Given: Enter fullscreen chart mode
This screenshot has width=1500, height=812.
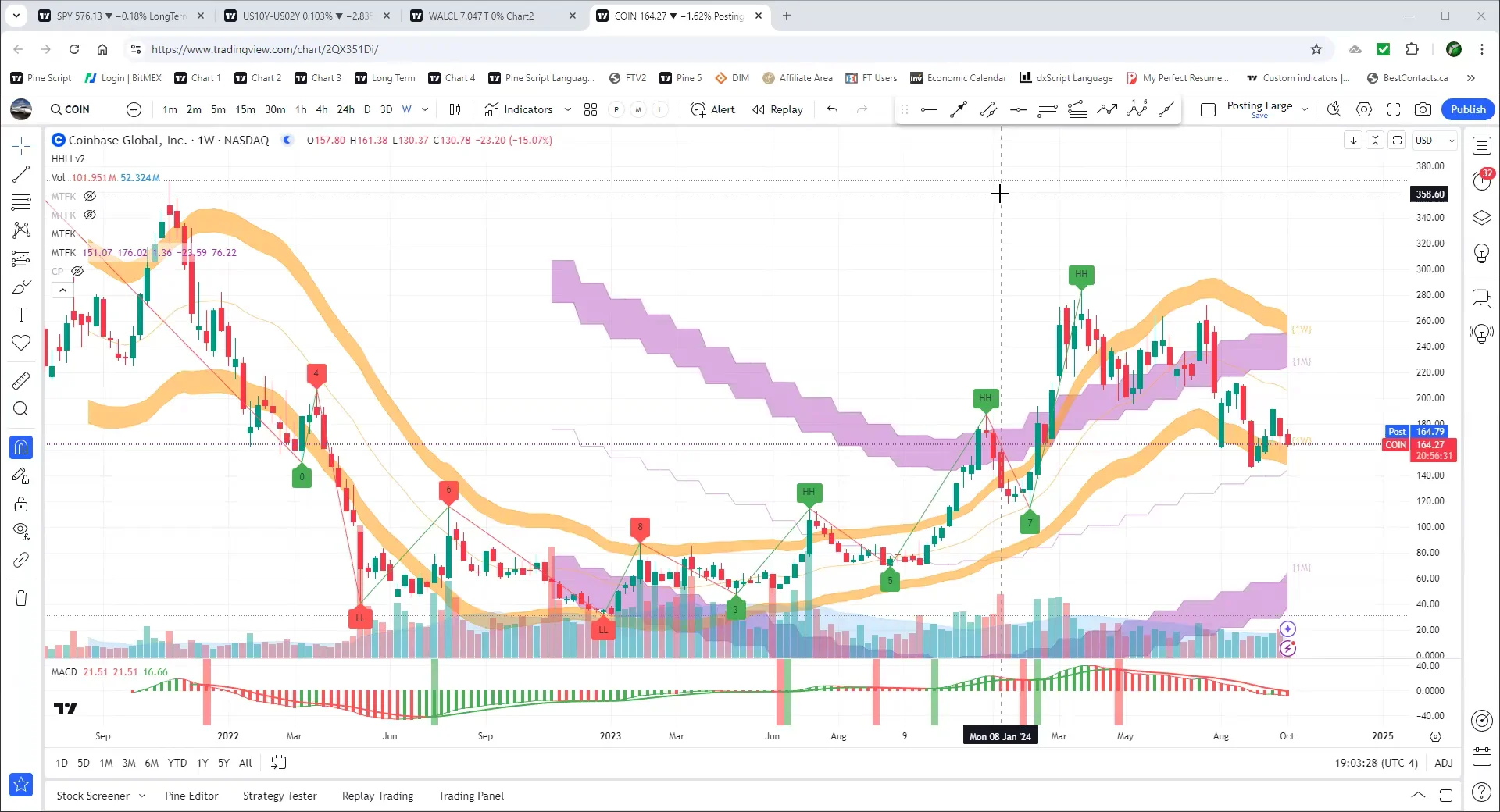Looking at the screenshot, I should point(1394,110).
